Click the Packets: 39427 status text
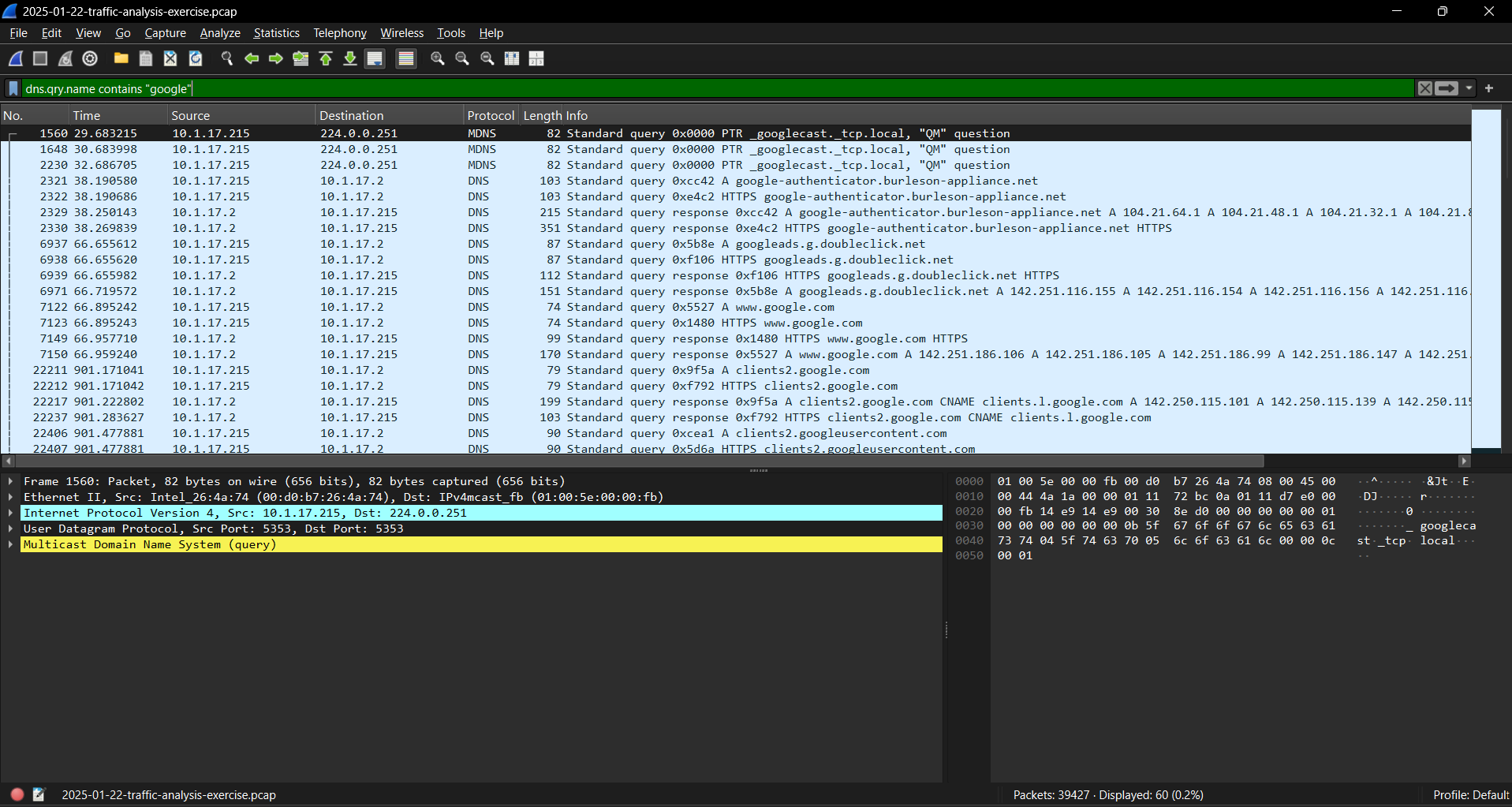1512x807 pixels. pyautogui.click(x=1108, y=794)
